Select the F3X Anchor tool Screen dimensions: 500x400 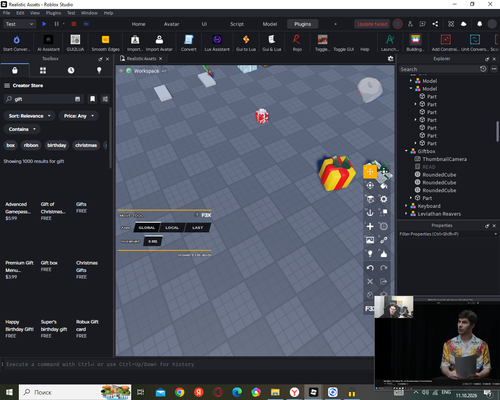click(x=370, y=212)
